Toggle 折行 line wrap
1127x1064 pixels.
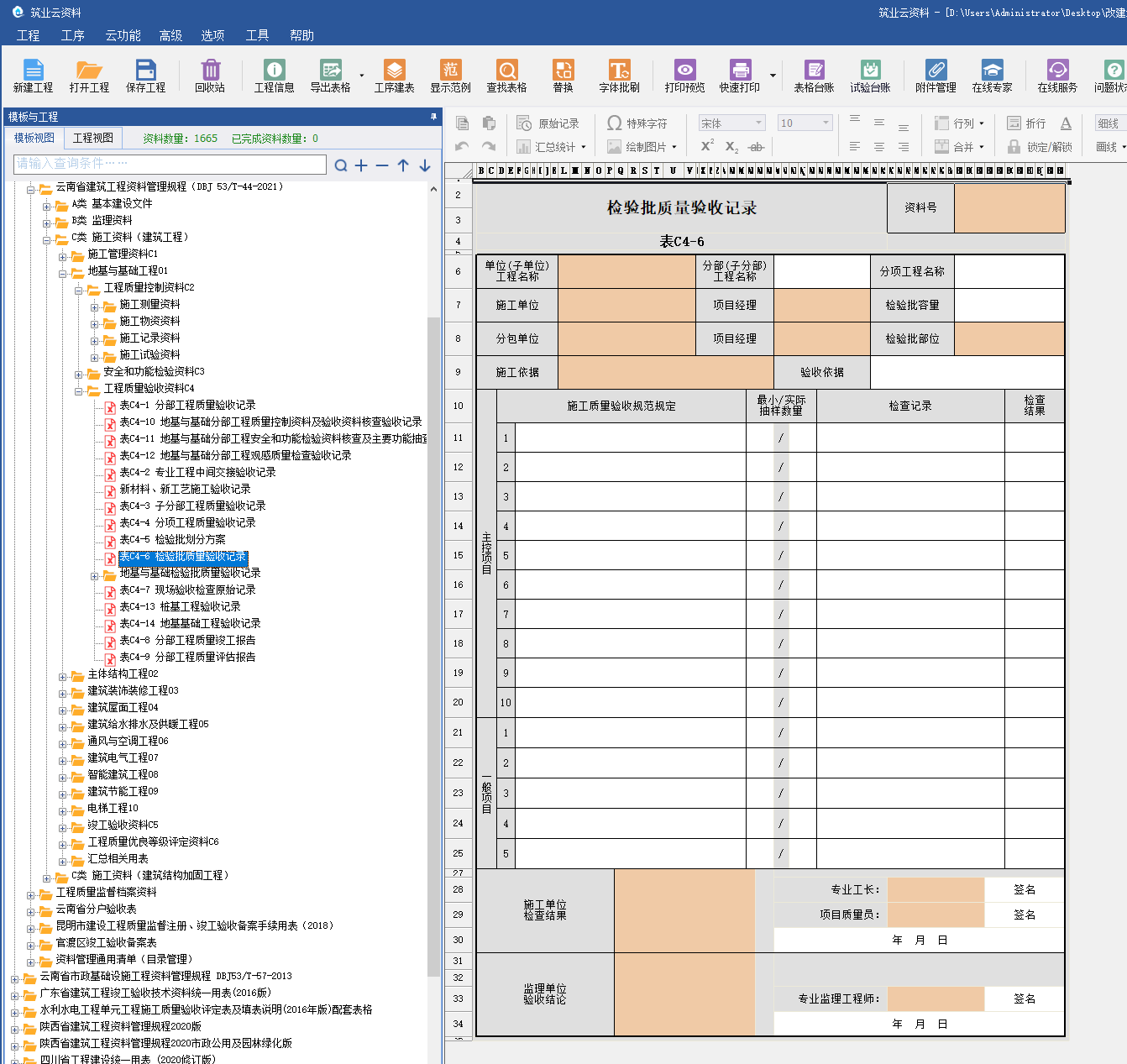coord(1026,123)
